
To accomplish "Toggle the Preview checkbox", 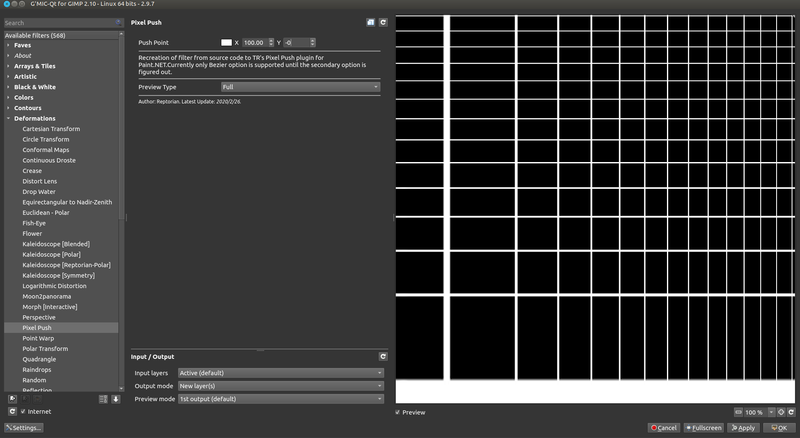I will click(398, 412).
